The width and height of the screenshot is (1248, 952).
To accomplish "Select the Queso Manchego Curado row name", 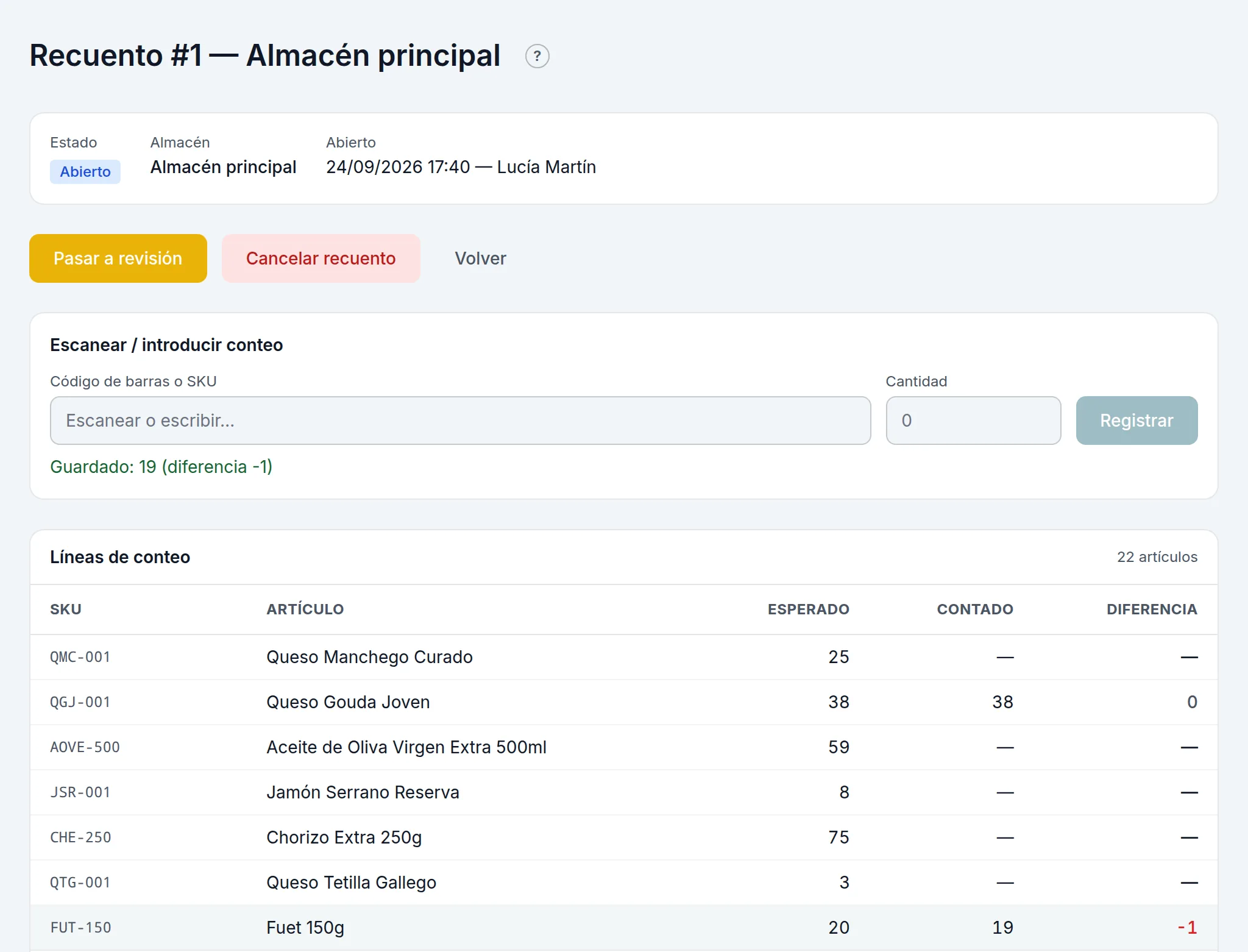I will click(369, 657).
